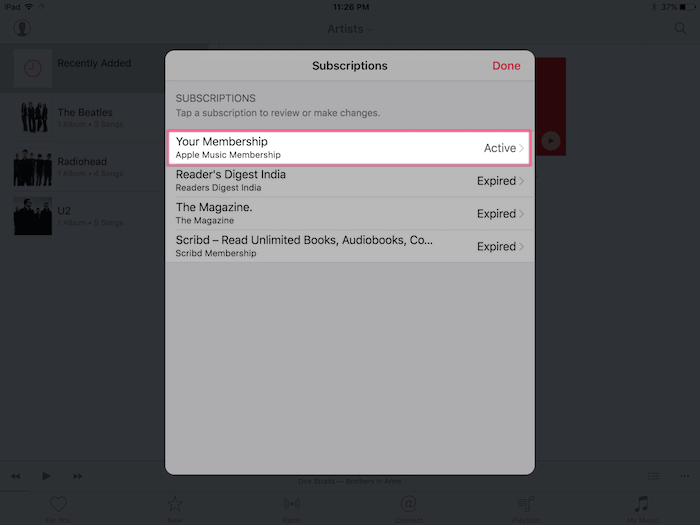
Task: Switch to New tab
Action: [175, 509]
